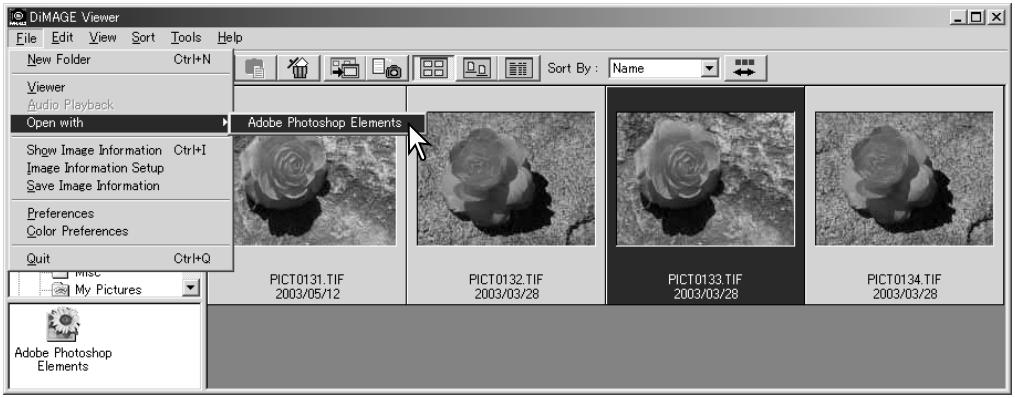Open the View menu
This screenshot has width=1015, height=398.
click(103, 38)
